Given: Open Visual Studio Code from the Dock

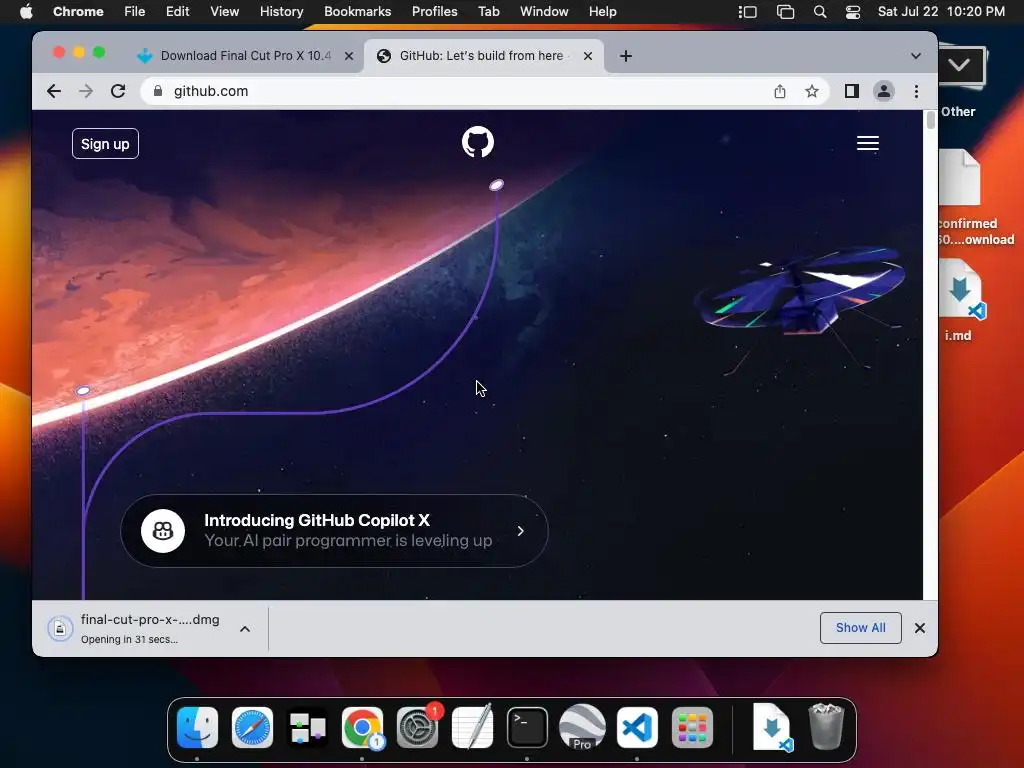Looking at the screenshot, I should (637, 728).
